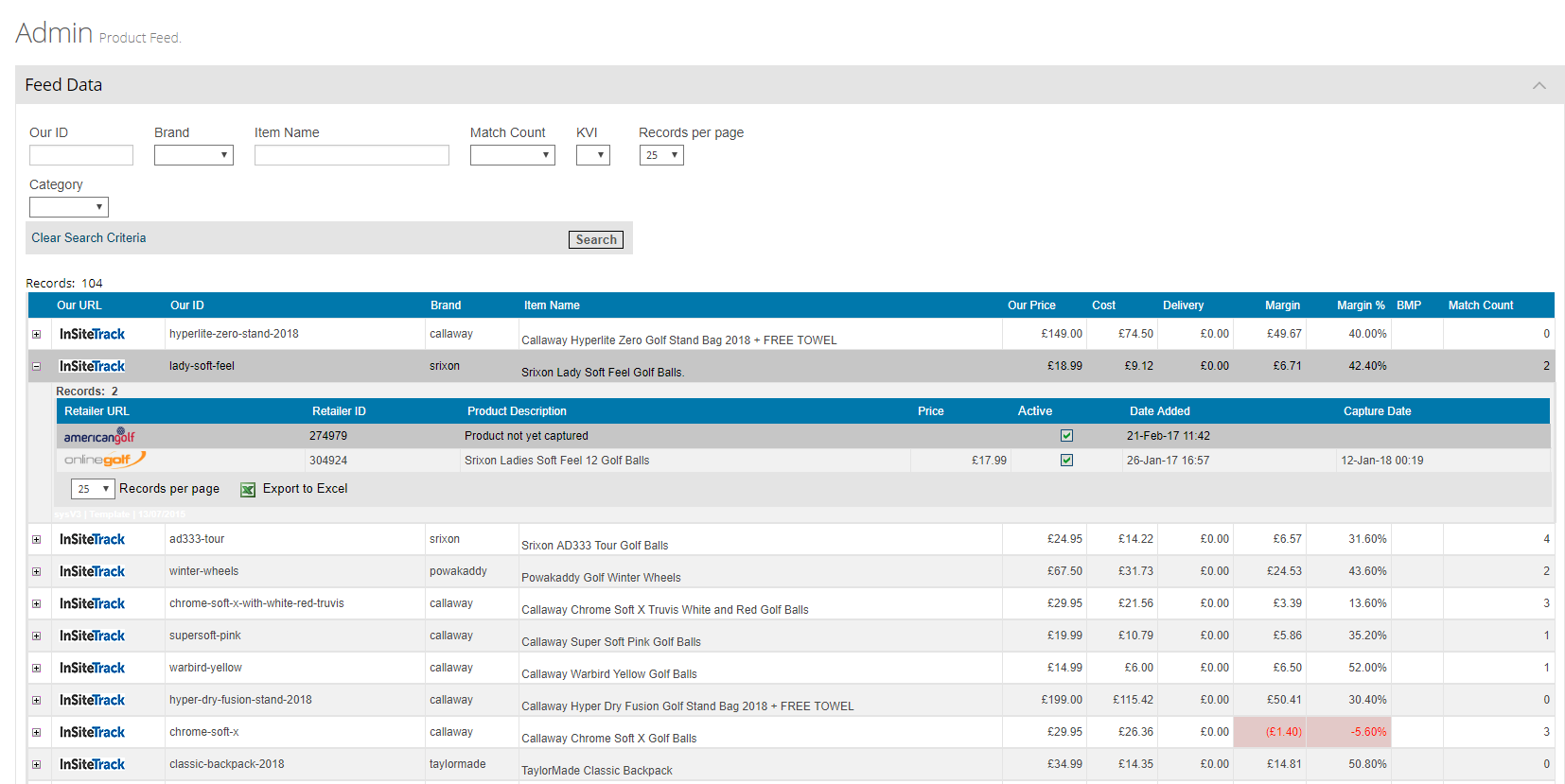Expand the hyper-dry-fusion-stand-2018 row
This screenshot has height=784, width=1565.
click(37, 700)
